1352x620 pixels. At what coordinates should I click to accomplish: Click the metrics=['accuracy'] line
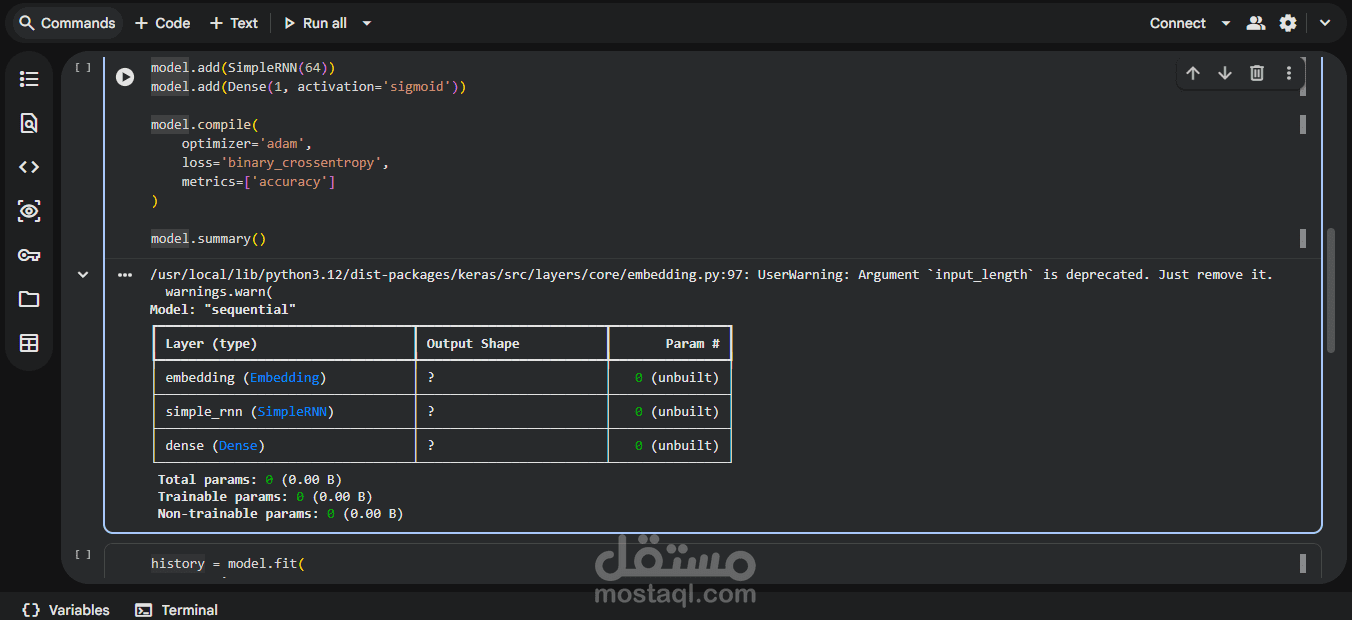click(x=258, y=181)
